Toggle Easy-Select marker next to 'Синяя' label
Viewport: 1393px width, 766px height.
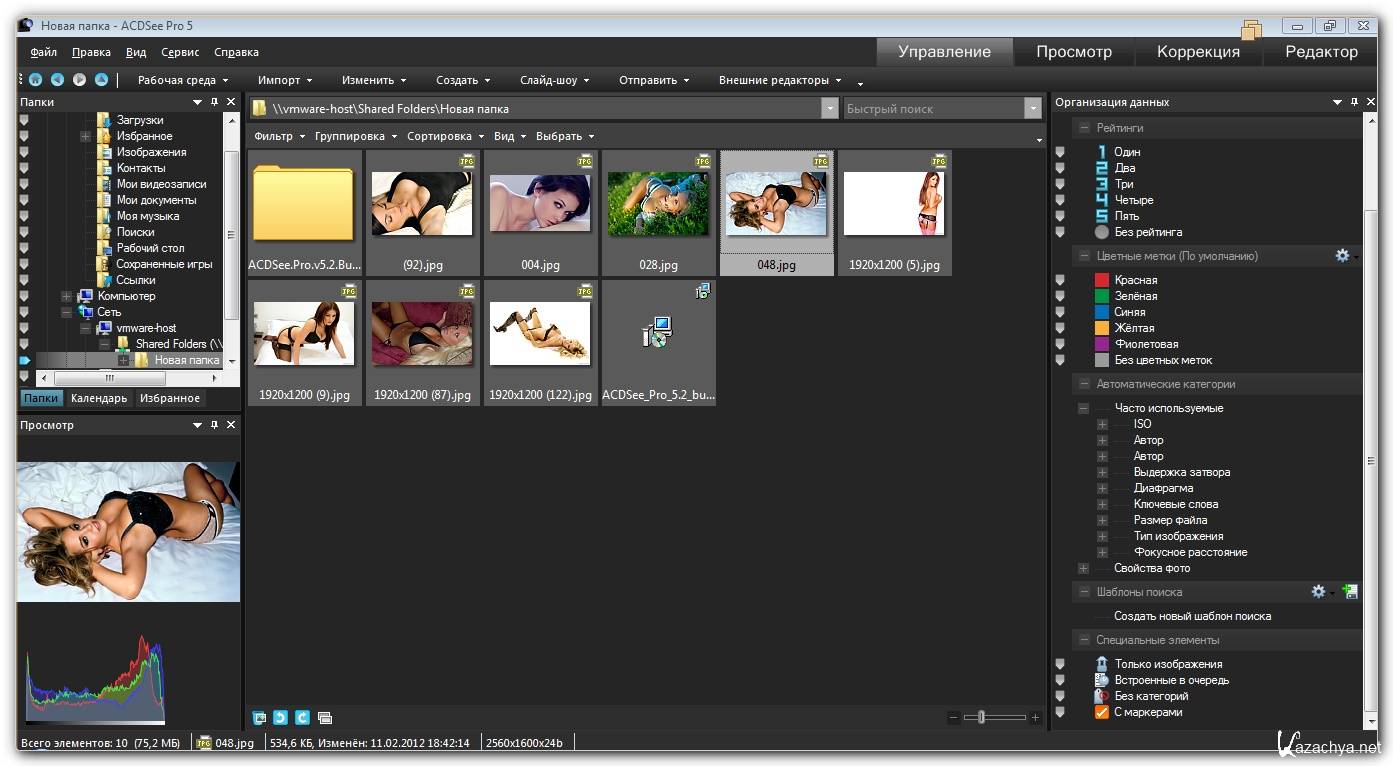1060,312
